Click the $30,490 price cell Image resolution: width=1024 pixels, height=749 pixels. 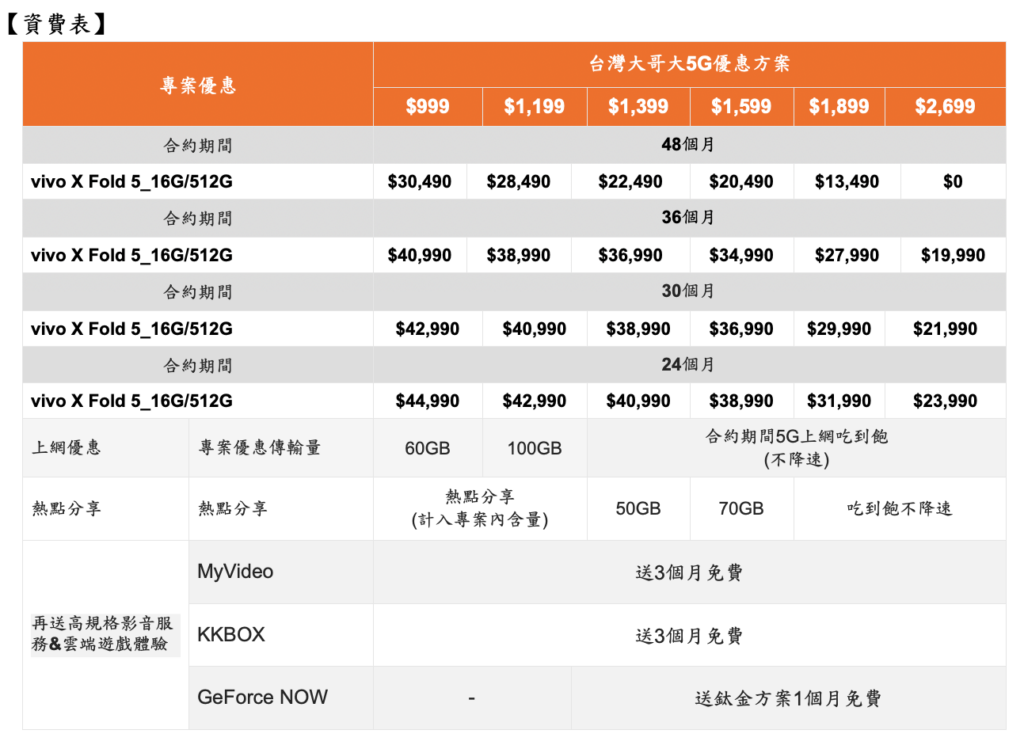click(x=419, y=182)
